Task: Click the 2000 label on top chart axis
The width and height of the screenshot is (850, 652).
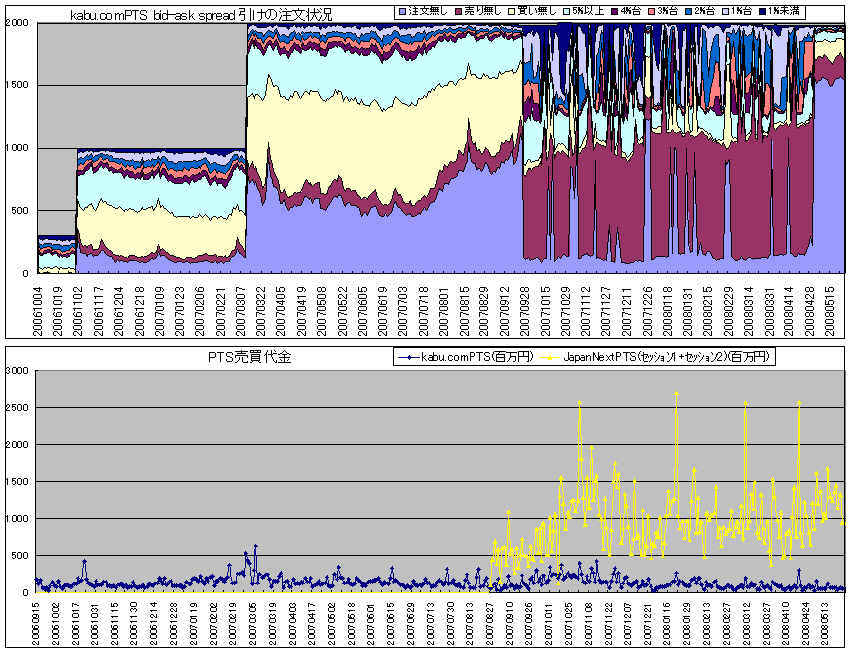Action: coord(20,24)
